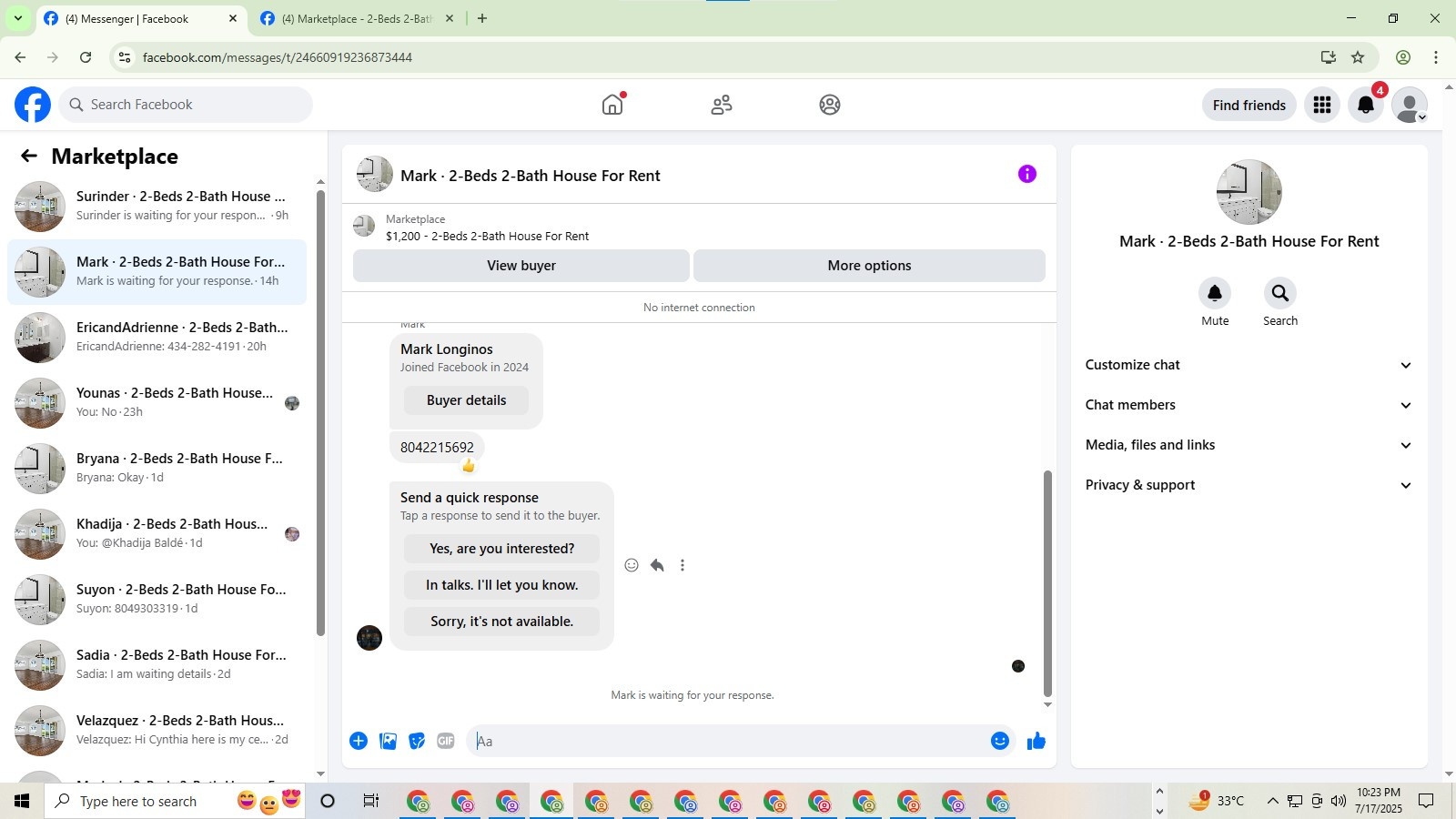This screenshot has height=819, width=1456.
Task: Open account profile picture menu
Action: pyautogui.click(x=1410, y=105)
